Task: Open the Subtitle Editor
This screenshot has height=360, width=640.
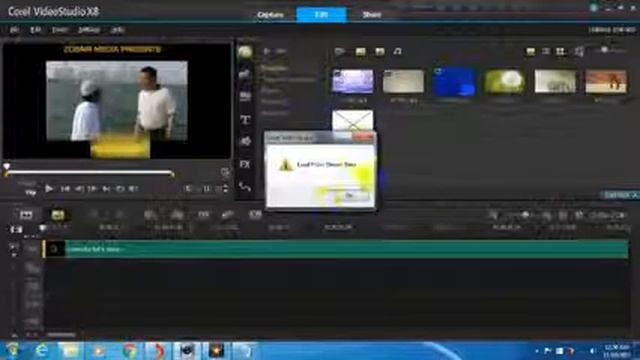Action: click(x=255, y=215)
